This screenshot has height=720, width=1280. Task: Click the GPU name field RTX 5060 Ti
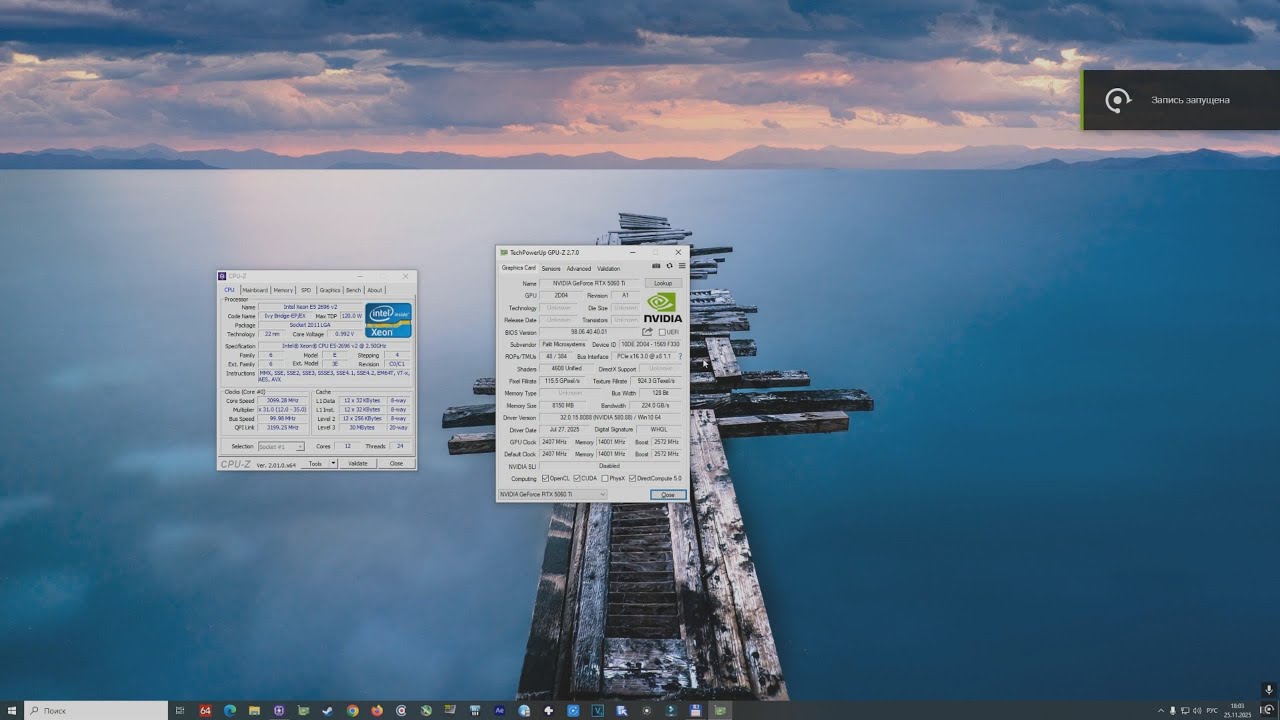tap(590, 283)
